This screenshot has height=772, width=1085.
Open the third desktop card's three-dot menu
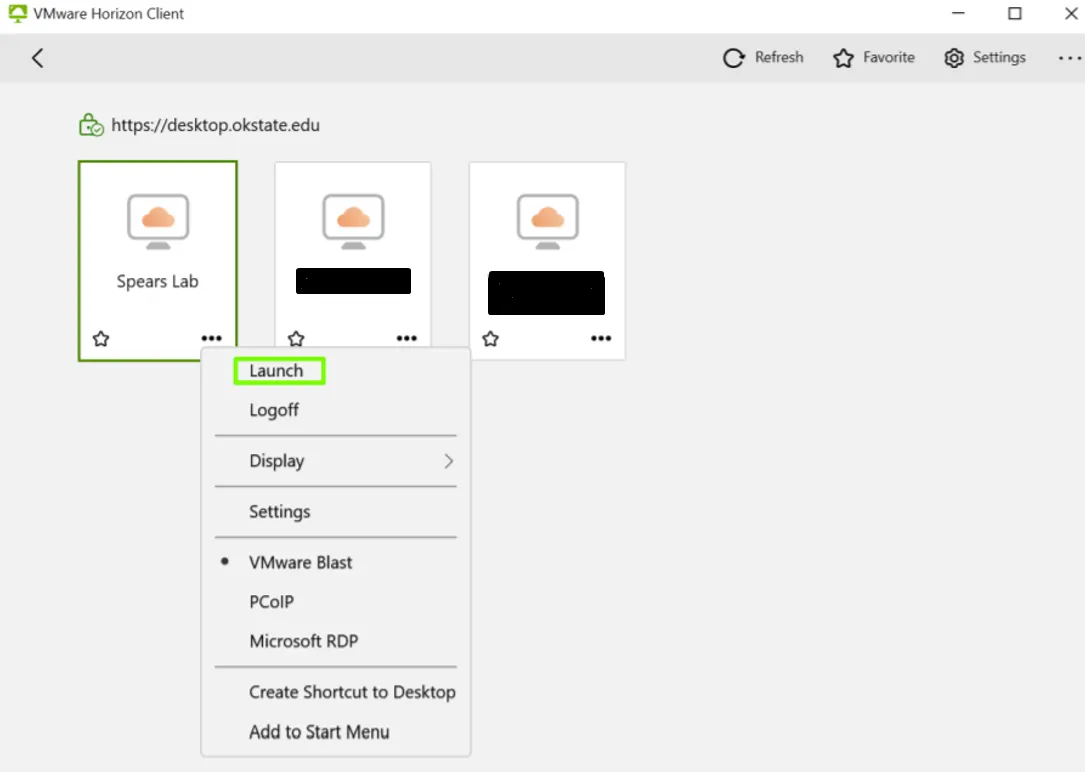point(601,338)
